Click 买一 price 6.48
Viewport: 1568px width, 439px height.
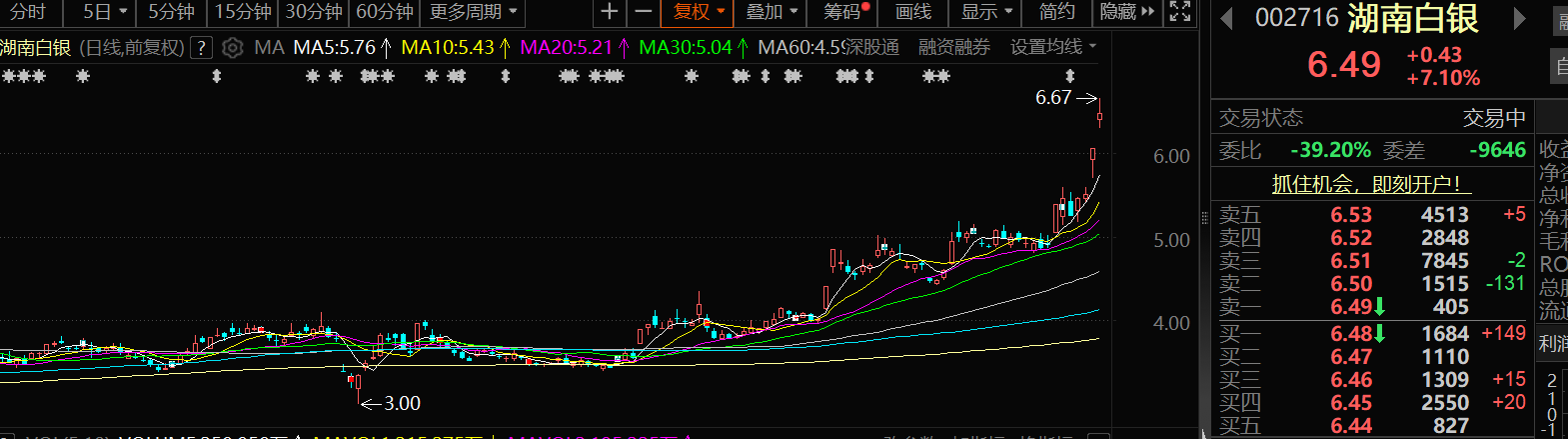click(1351, 334)
